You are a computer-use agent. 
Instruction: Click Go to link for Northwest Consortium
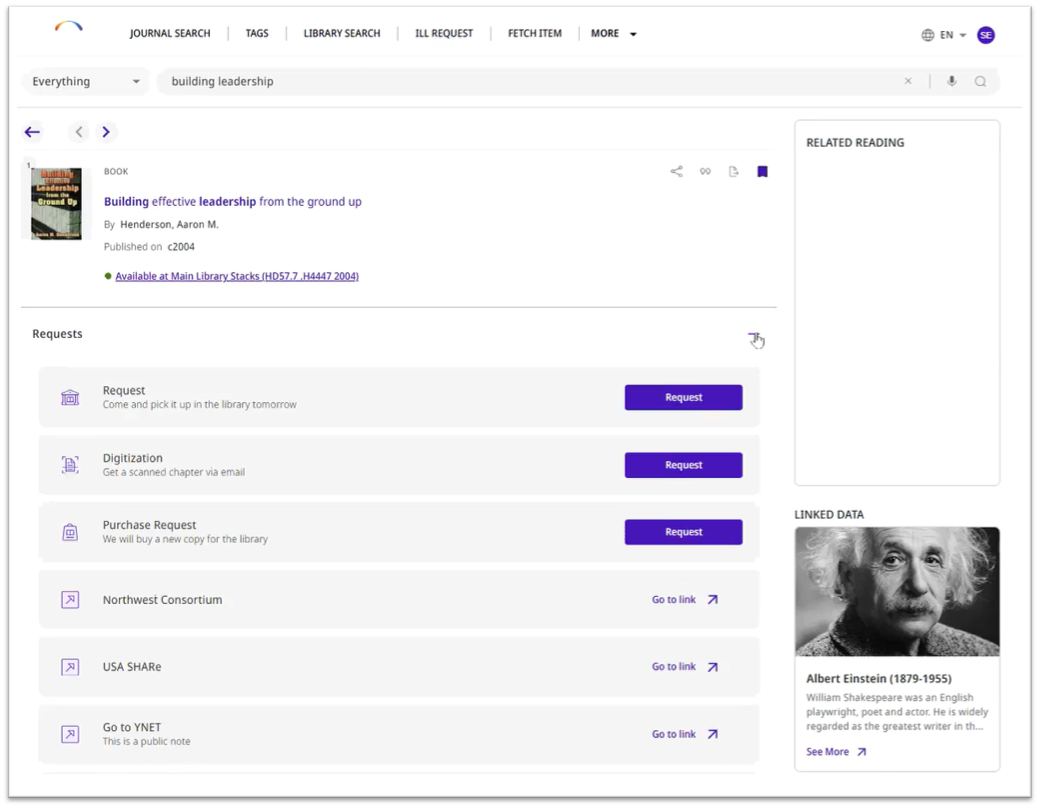tap(685, 600)
